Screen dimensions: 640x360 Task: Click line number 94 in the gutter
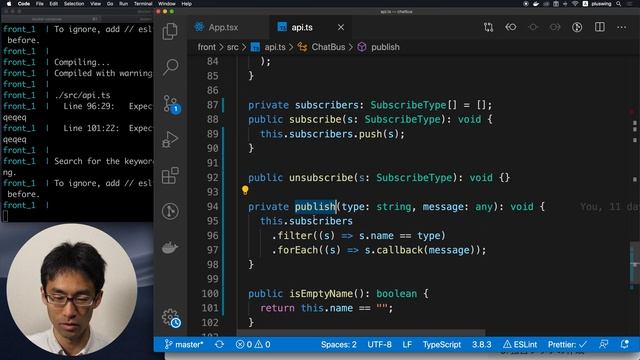pyautogui.click(x=212, y=207)
